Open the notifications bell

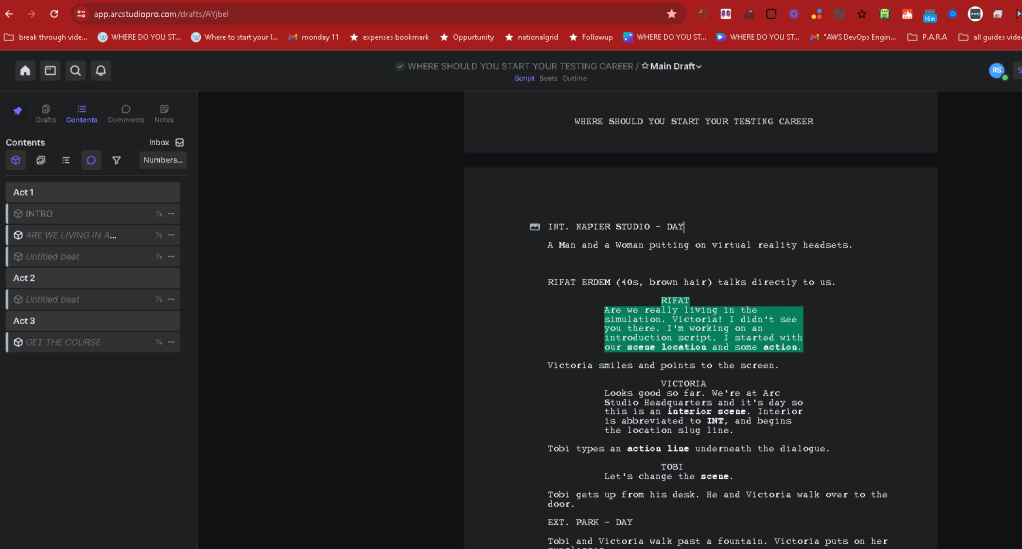[101, 70]
